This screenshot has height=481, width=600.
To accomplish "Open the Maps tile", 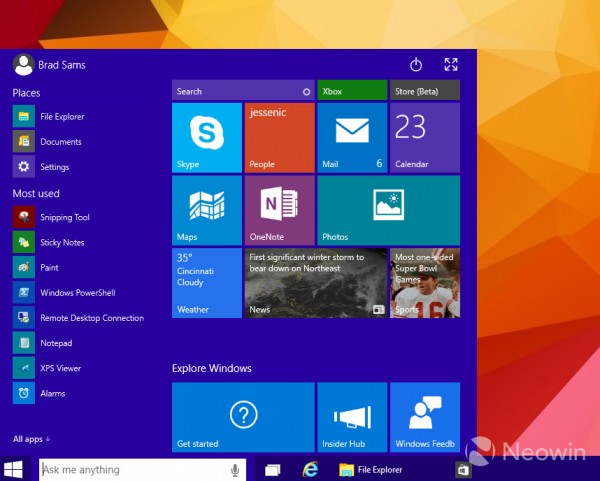I will click(x=207, y=210).
